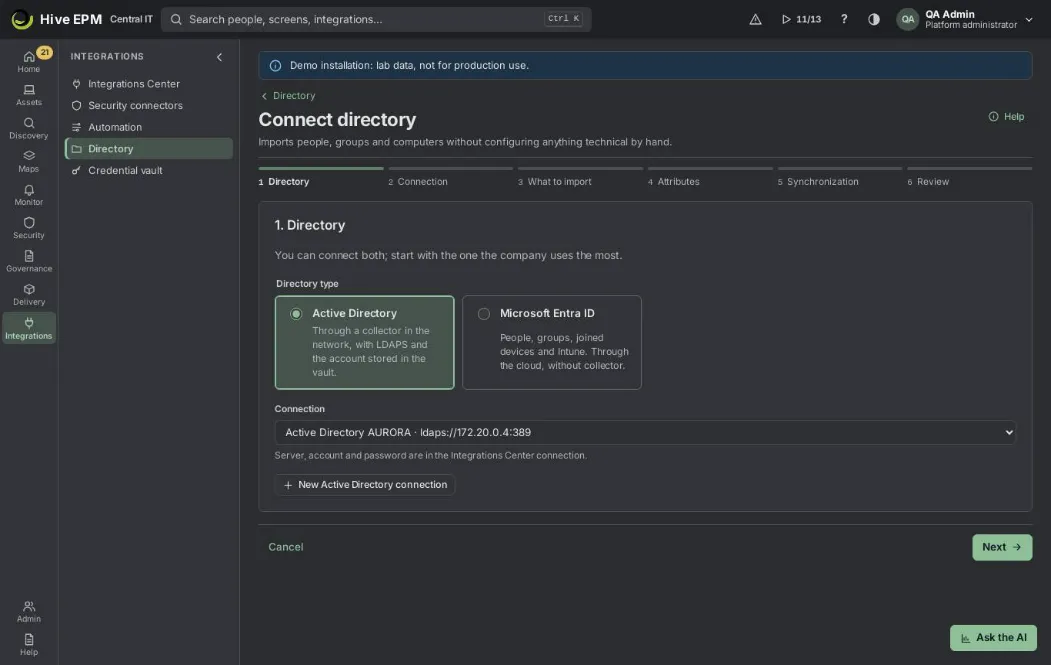Jump to the 2 Connection wizard step
1051x665 pixels.
coord(450,178)
